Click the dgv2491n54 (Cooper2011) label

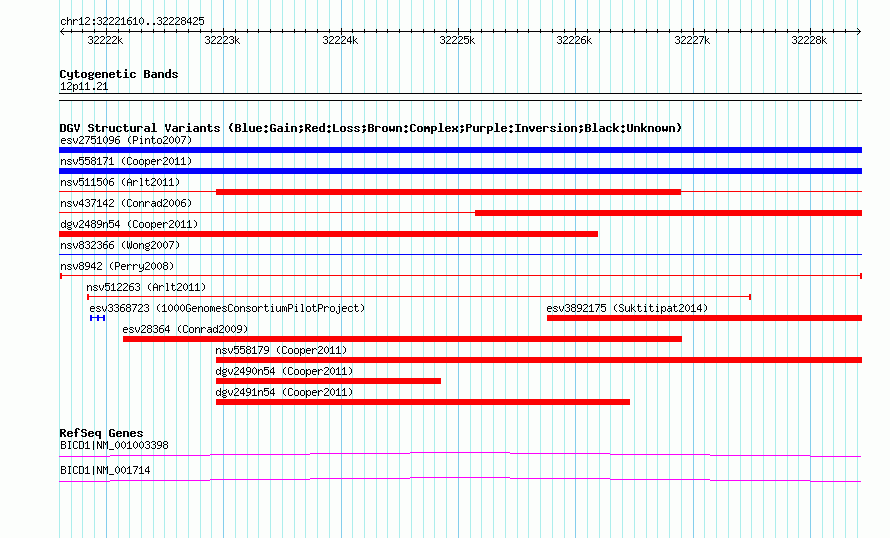point(284,392)
